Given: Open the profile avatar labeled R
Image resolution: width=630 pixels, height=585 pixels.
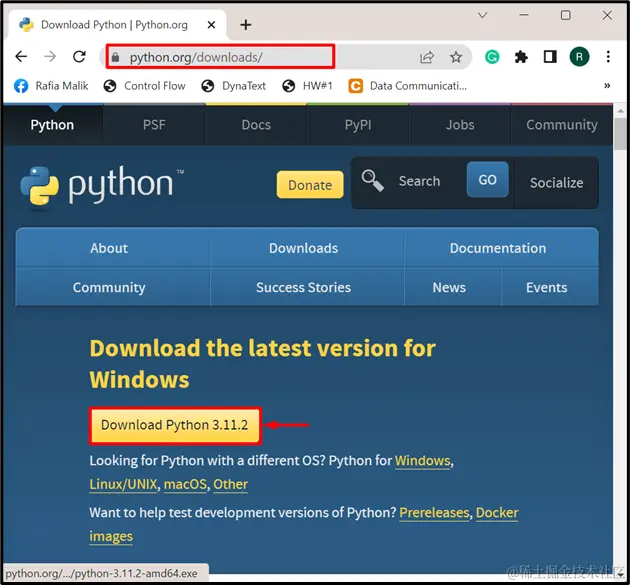Looking at the screenshot, I should click(579, 57).
